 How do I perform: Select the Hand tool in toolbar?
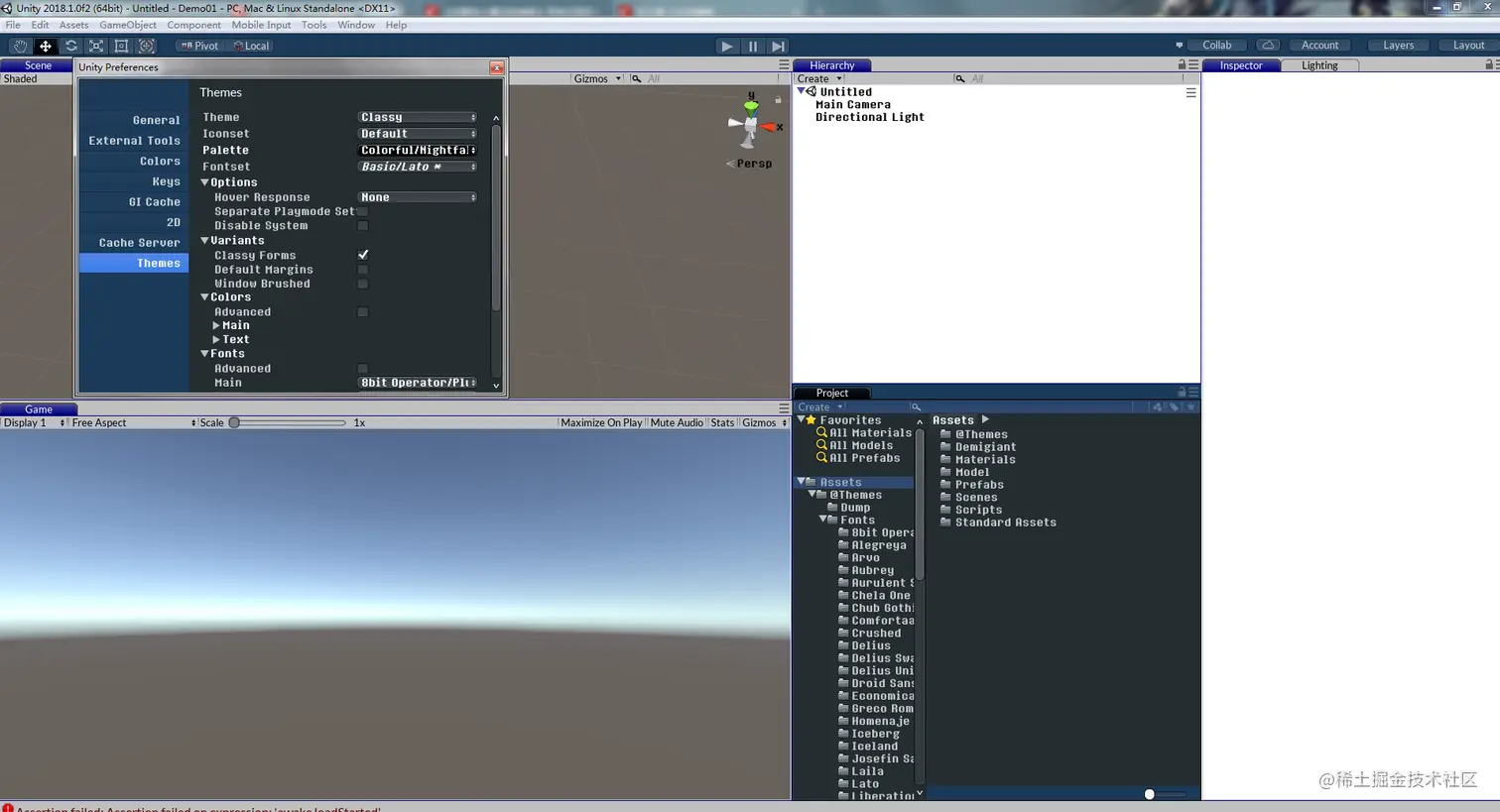(x=20, y=46)
